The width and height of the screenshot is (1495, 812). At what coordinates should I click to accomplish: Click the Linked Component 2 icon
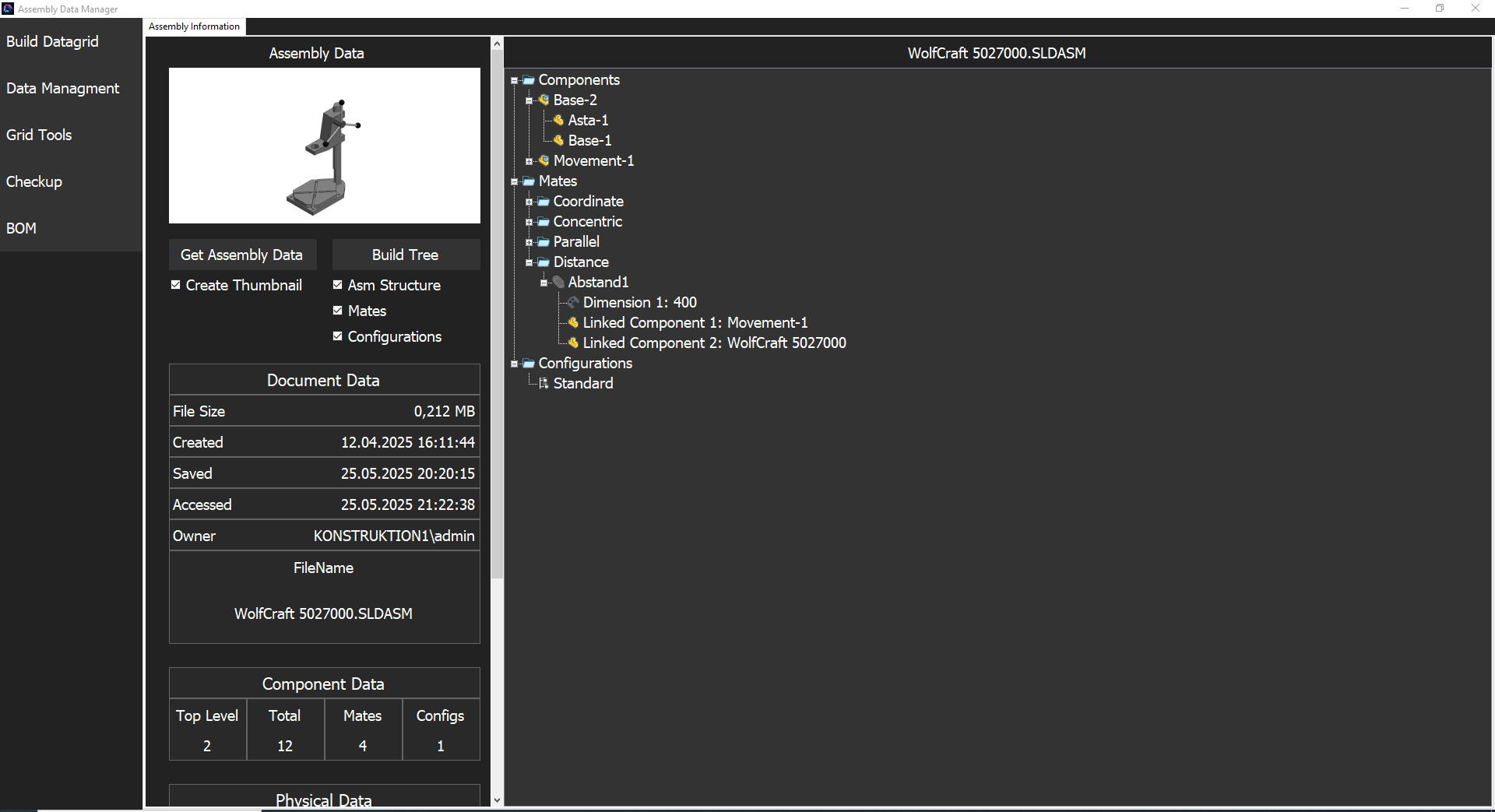pyautogui.click(x=573, y=343)
